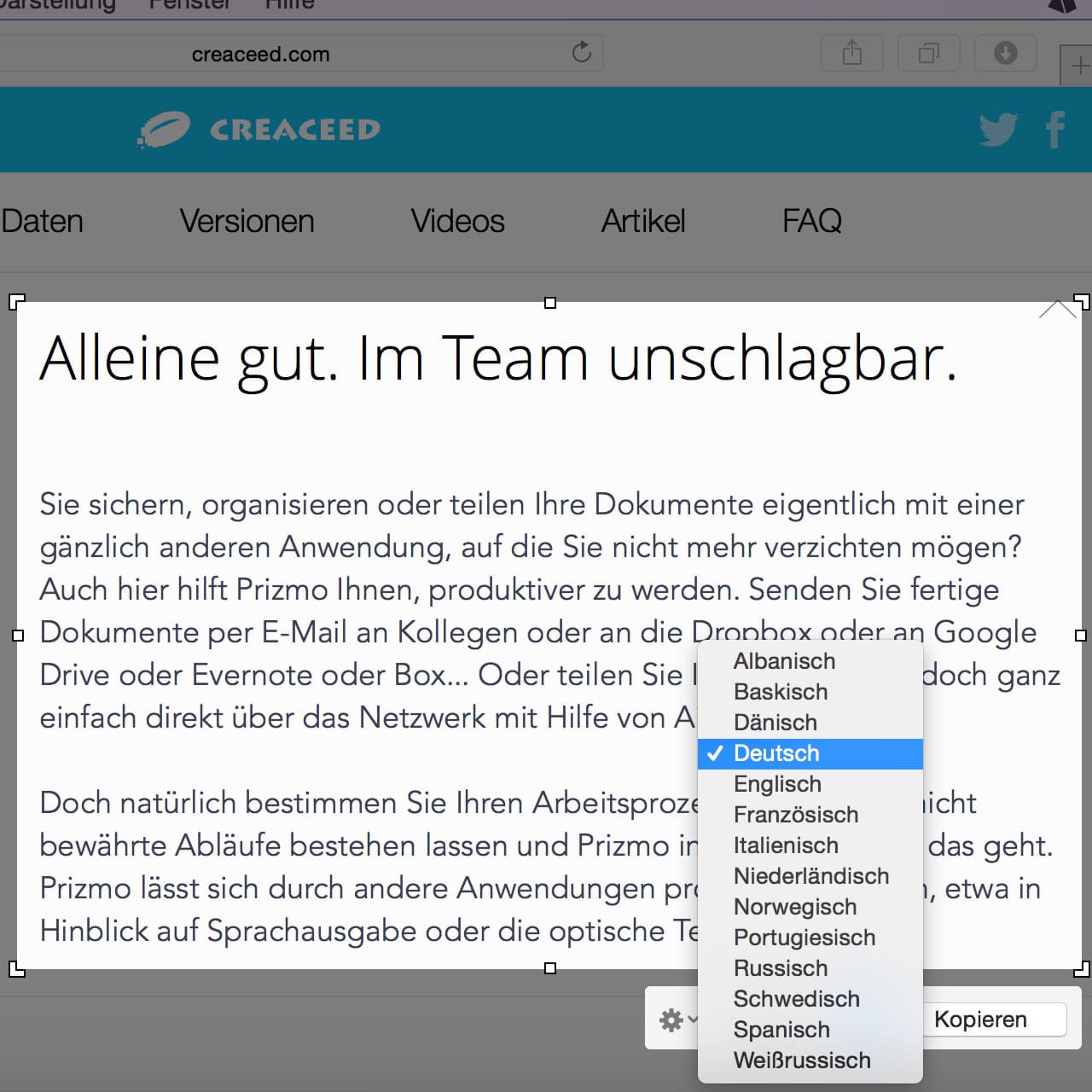Choose Niederländisch language option
Image resolution: width=1092 pixels, height=1092 pixels.
810,876
